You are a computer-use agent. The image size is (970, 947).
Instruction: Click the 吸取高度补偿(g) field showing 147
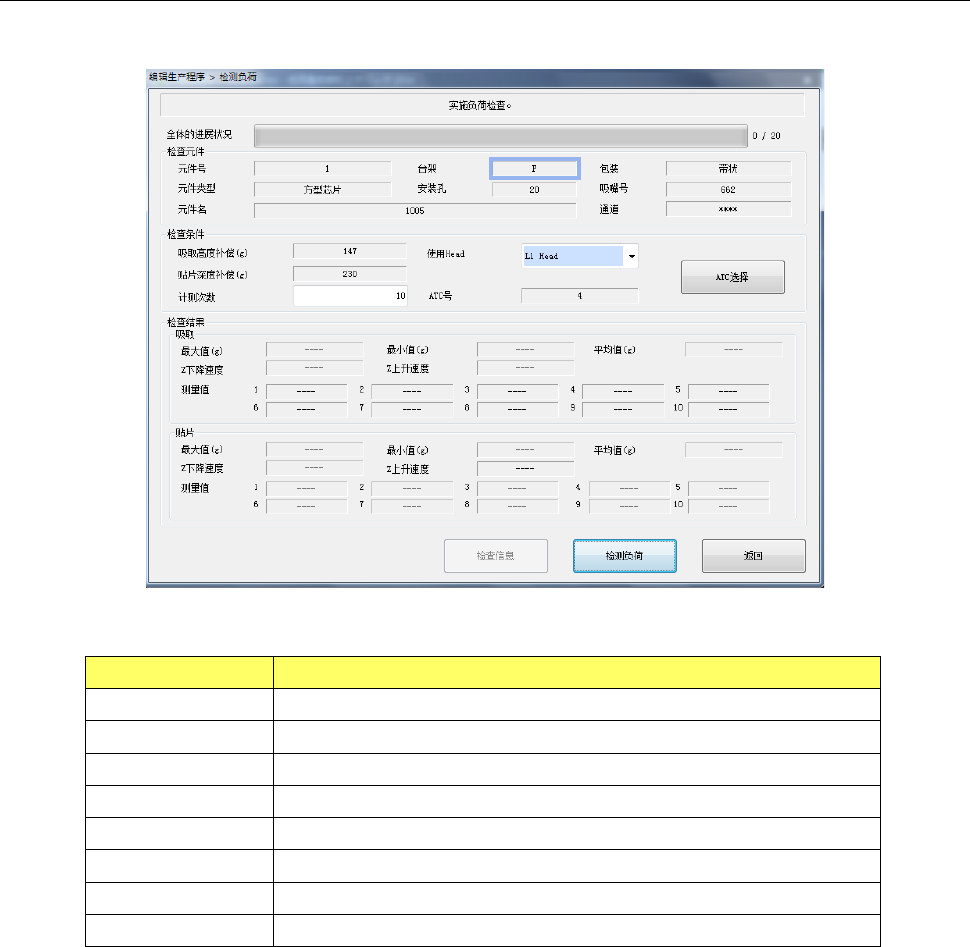tap(350, 251)
